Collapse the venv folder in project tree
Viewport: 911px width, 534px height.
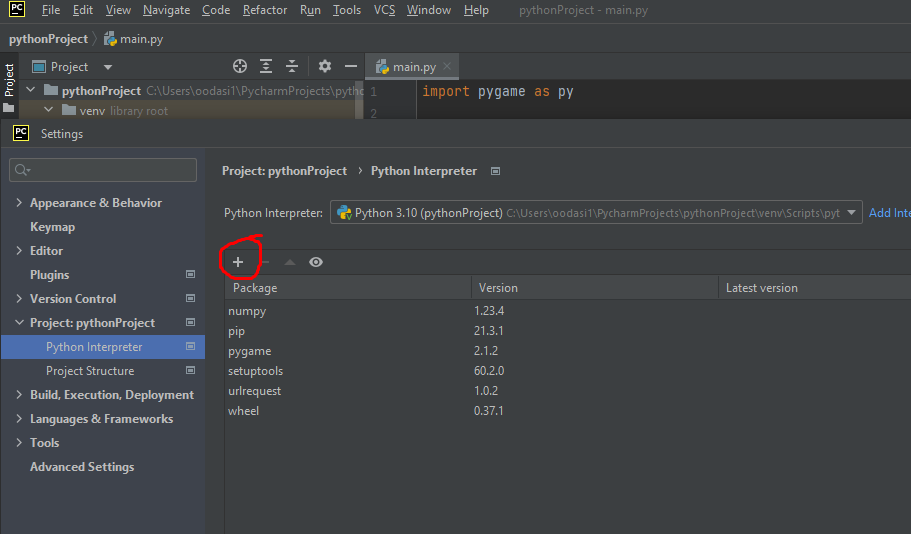point(48,111)
